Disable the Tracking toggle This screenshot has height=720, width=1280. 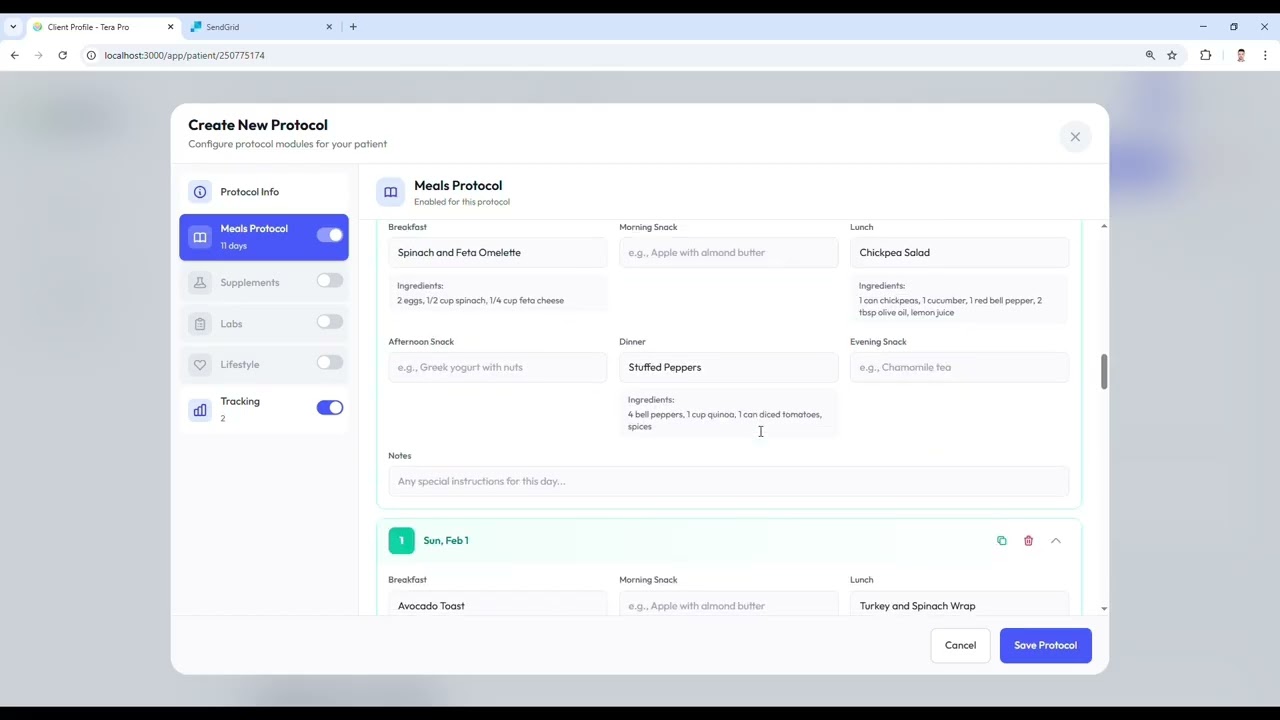[329, 407]
